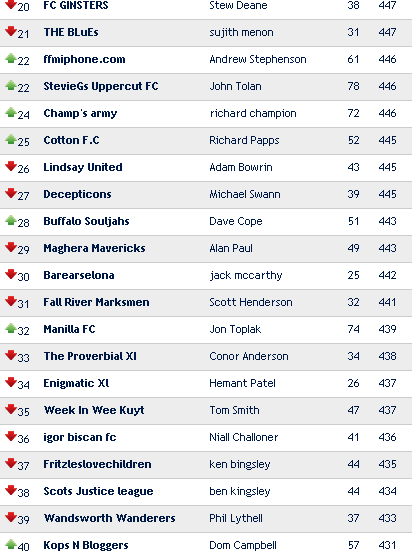
Task: Open Decepticons team link
Action: [78, 194]
